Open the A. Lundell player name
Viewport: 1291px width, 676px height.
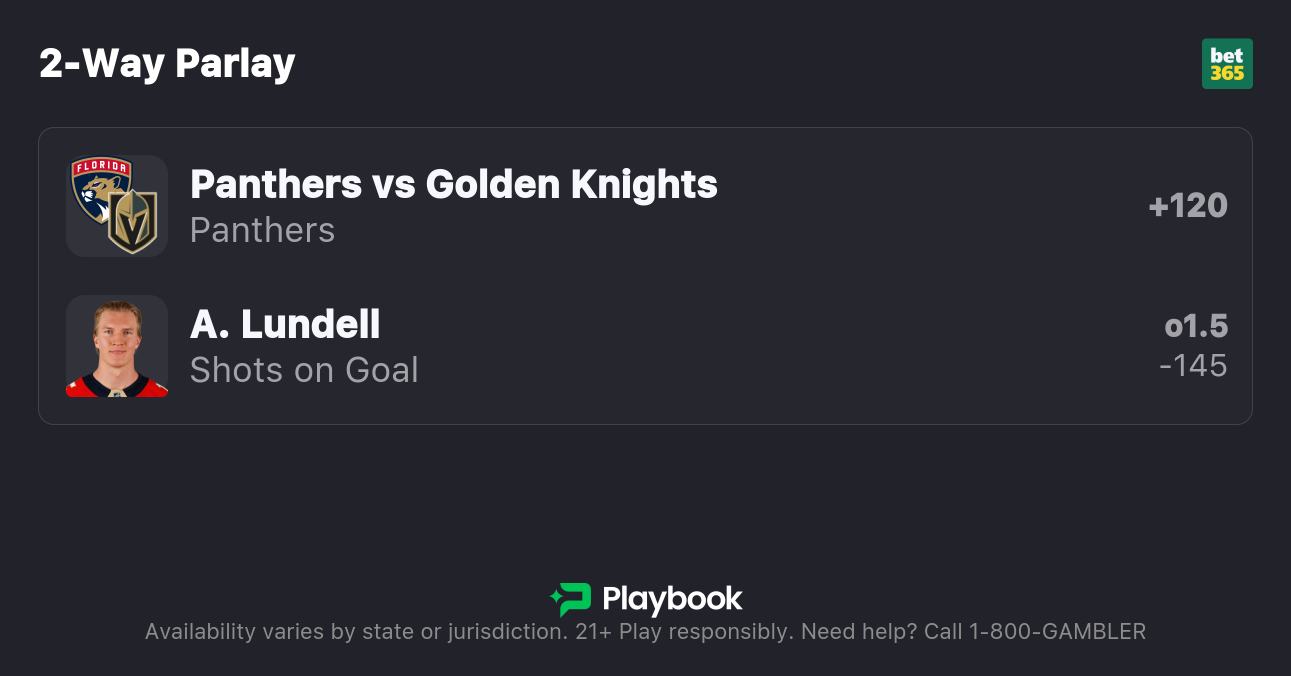click(x=285, y=324)
